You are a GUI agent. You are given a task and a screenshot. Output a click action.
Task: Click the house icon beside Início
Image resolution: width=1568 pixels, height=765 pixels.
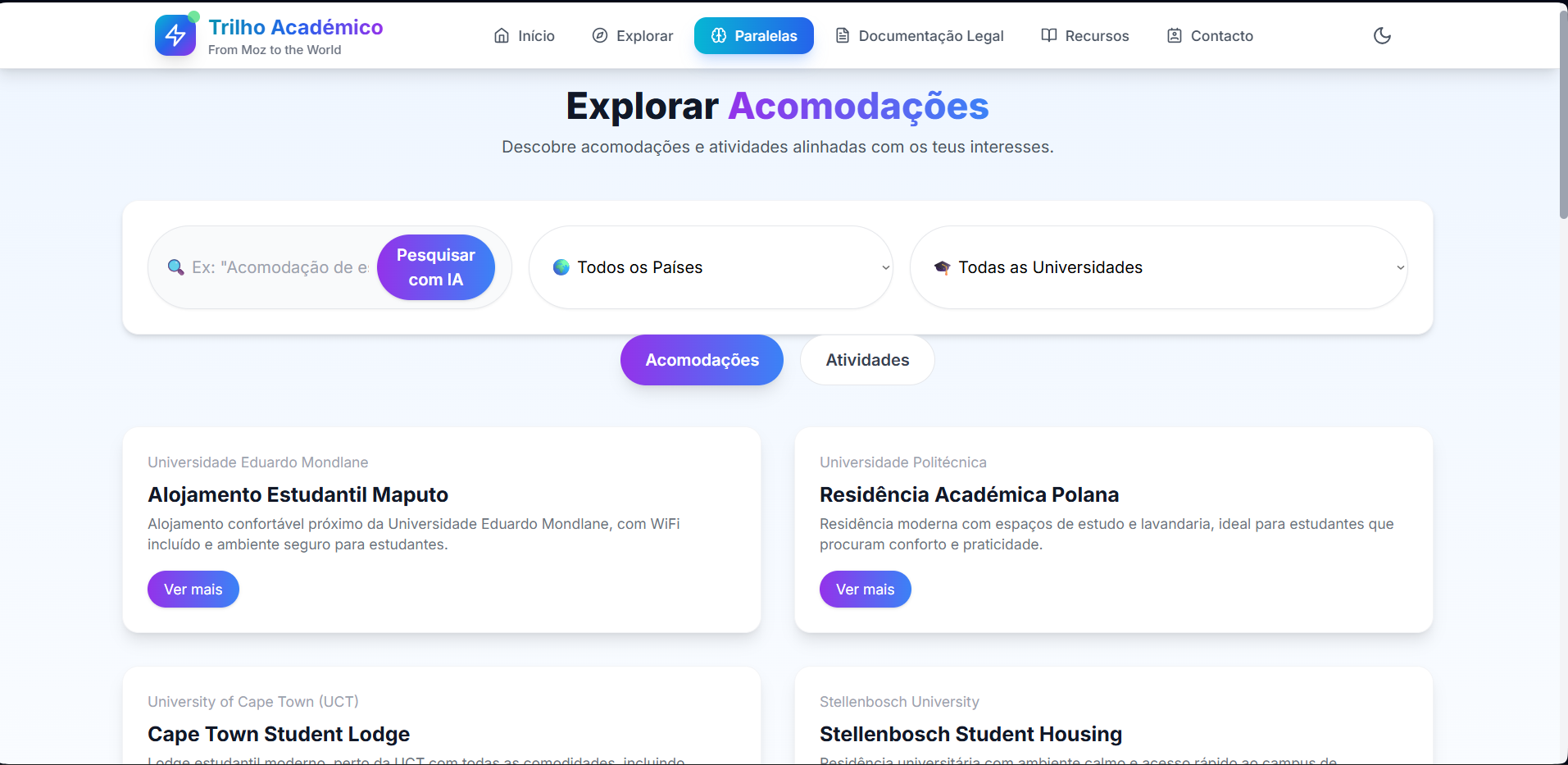click(502, 35)
